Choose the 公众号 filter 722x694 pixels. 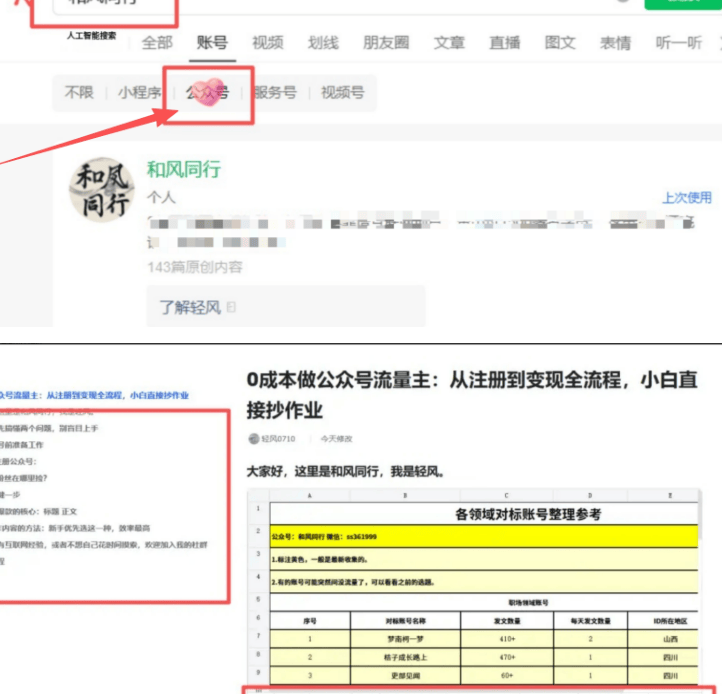[208, 93]
